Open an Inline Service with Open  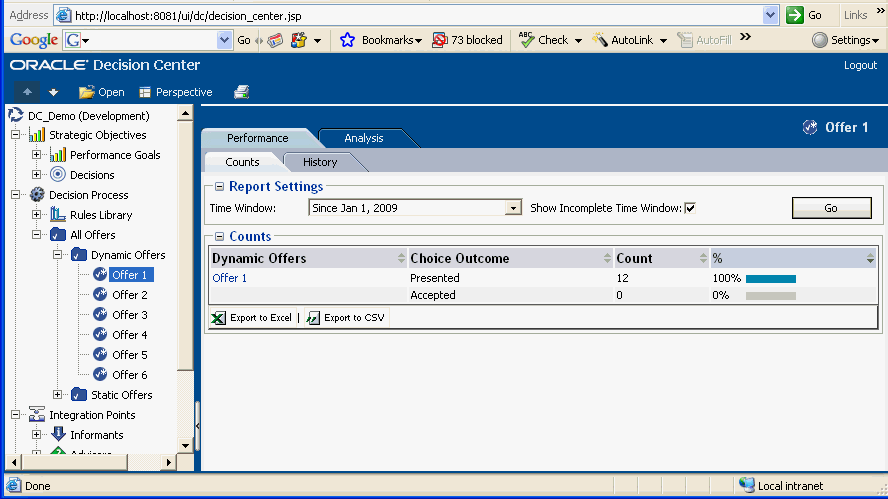click(x=102, y=92)
